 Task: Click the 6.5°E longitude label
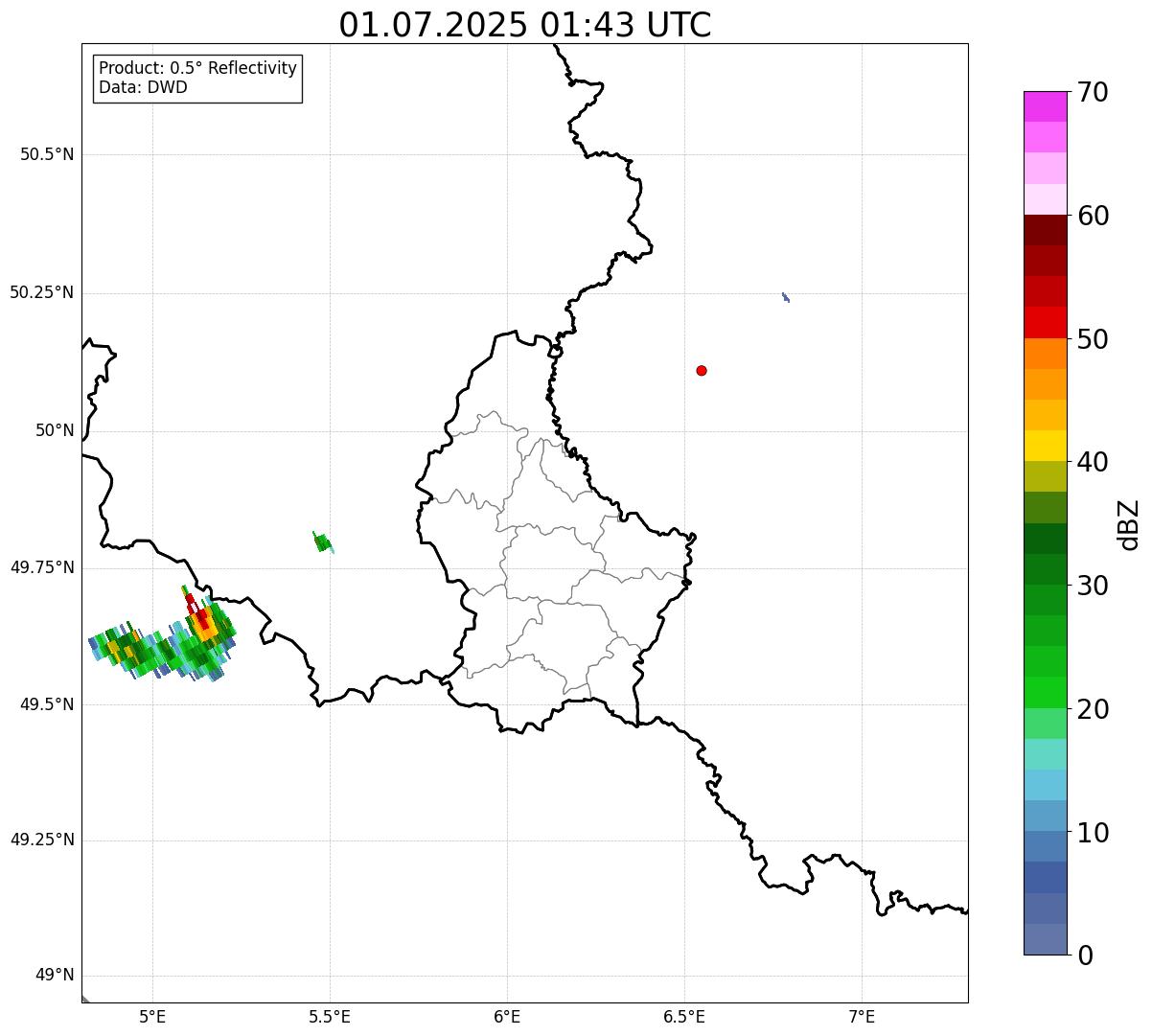684,1017
